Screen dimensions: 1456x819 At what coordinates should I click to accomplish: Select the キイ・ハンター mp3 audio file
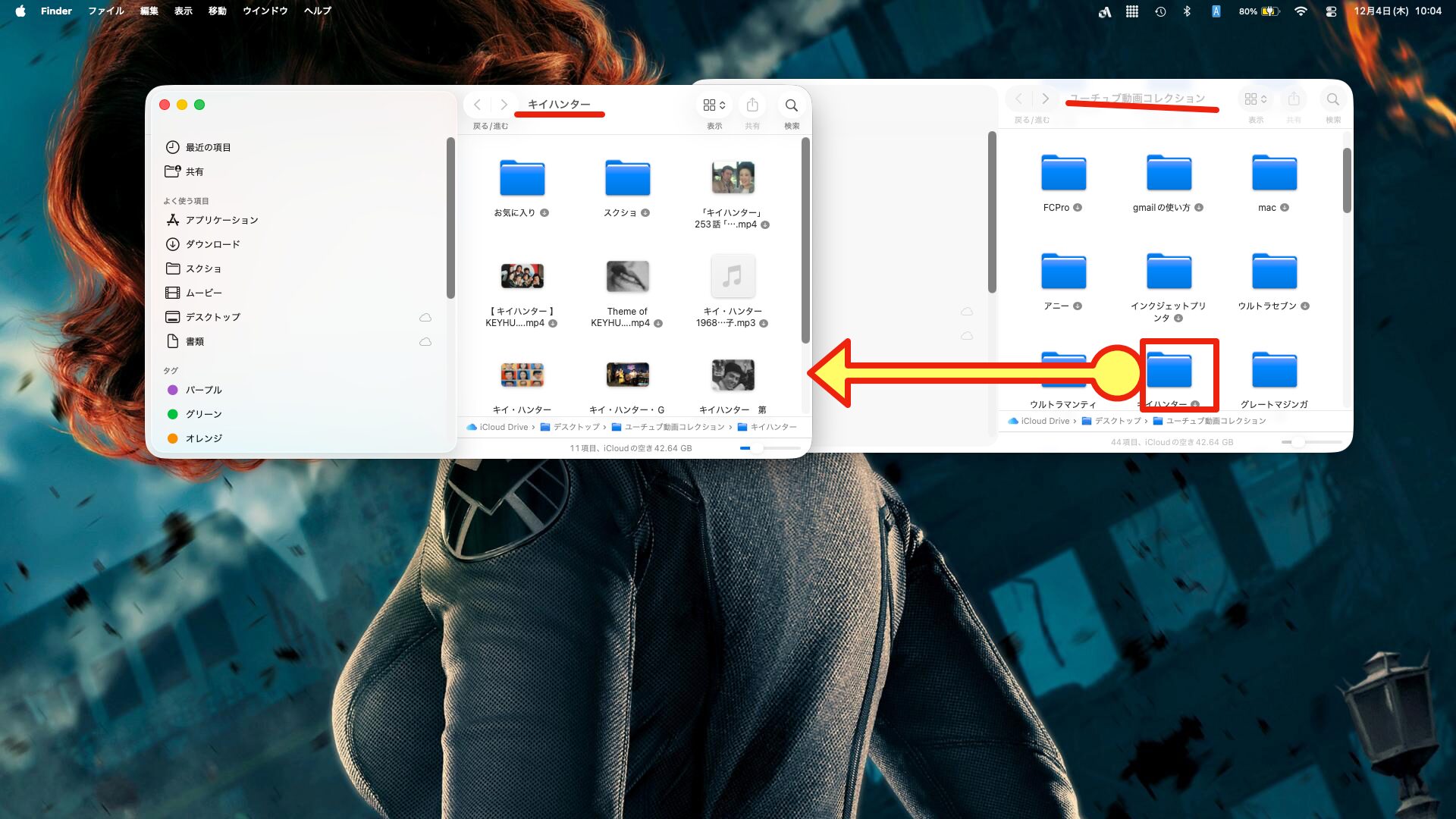coord(733,277)
